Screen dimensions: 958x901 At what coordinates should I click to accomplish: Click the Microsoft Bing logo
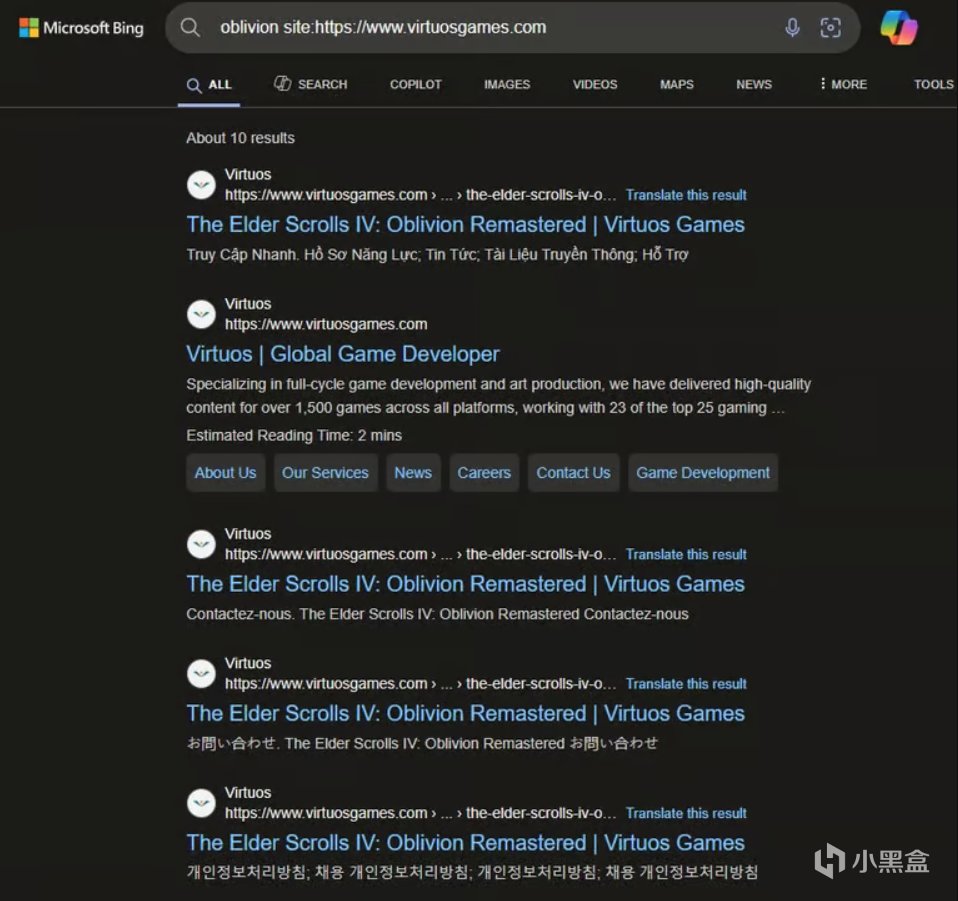tap(81, 28)
